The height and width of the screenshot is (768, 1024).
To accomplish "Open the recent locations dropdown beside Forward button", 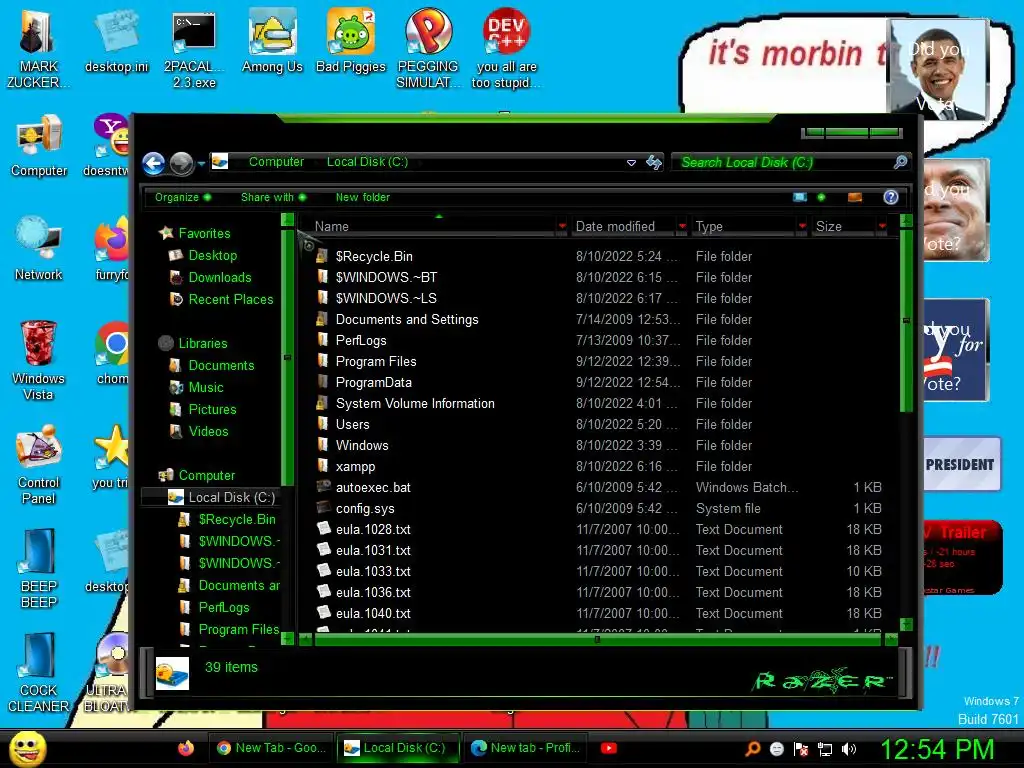I will point(201,164).
